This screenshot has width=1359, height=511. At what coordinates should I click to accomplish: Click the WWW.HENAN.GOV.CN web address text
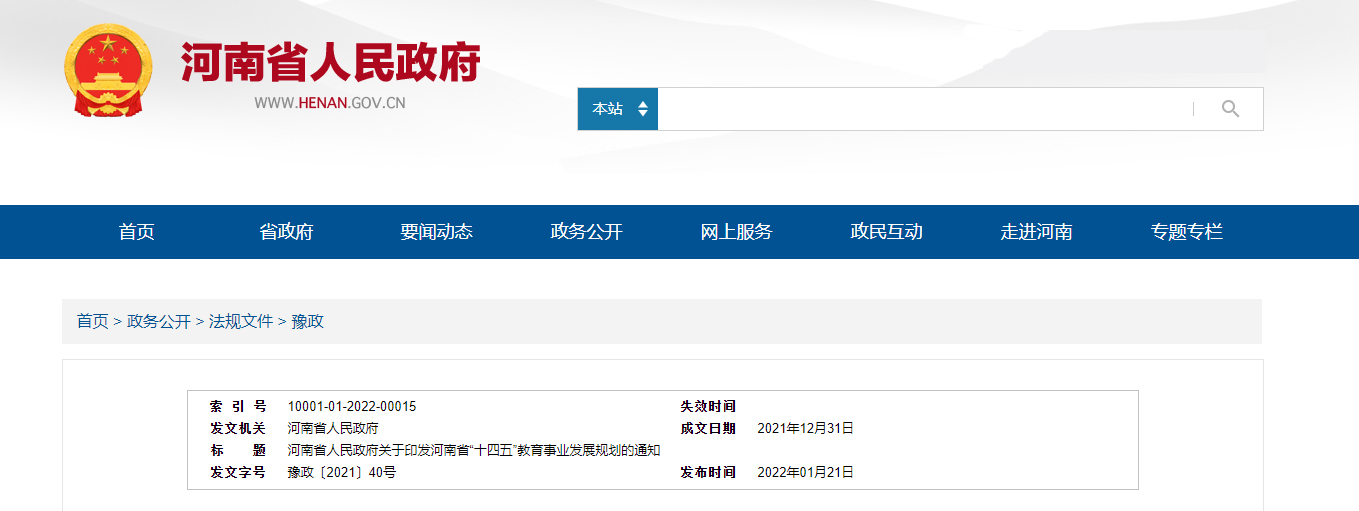click(329, 103)
